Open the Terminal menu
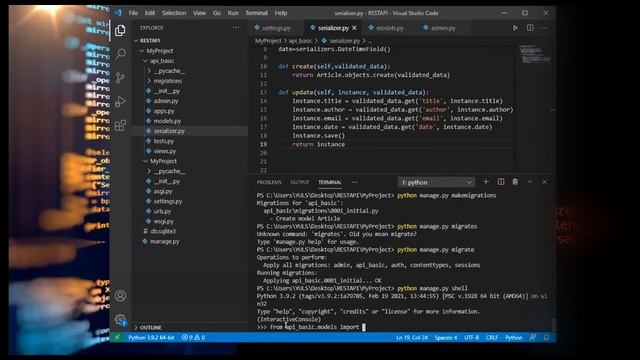This screenshot has width=640, height=360. (x=256, y=13)
